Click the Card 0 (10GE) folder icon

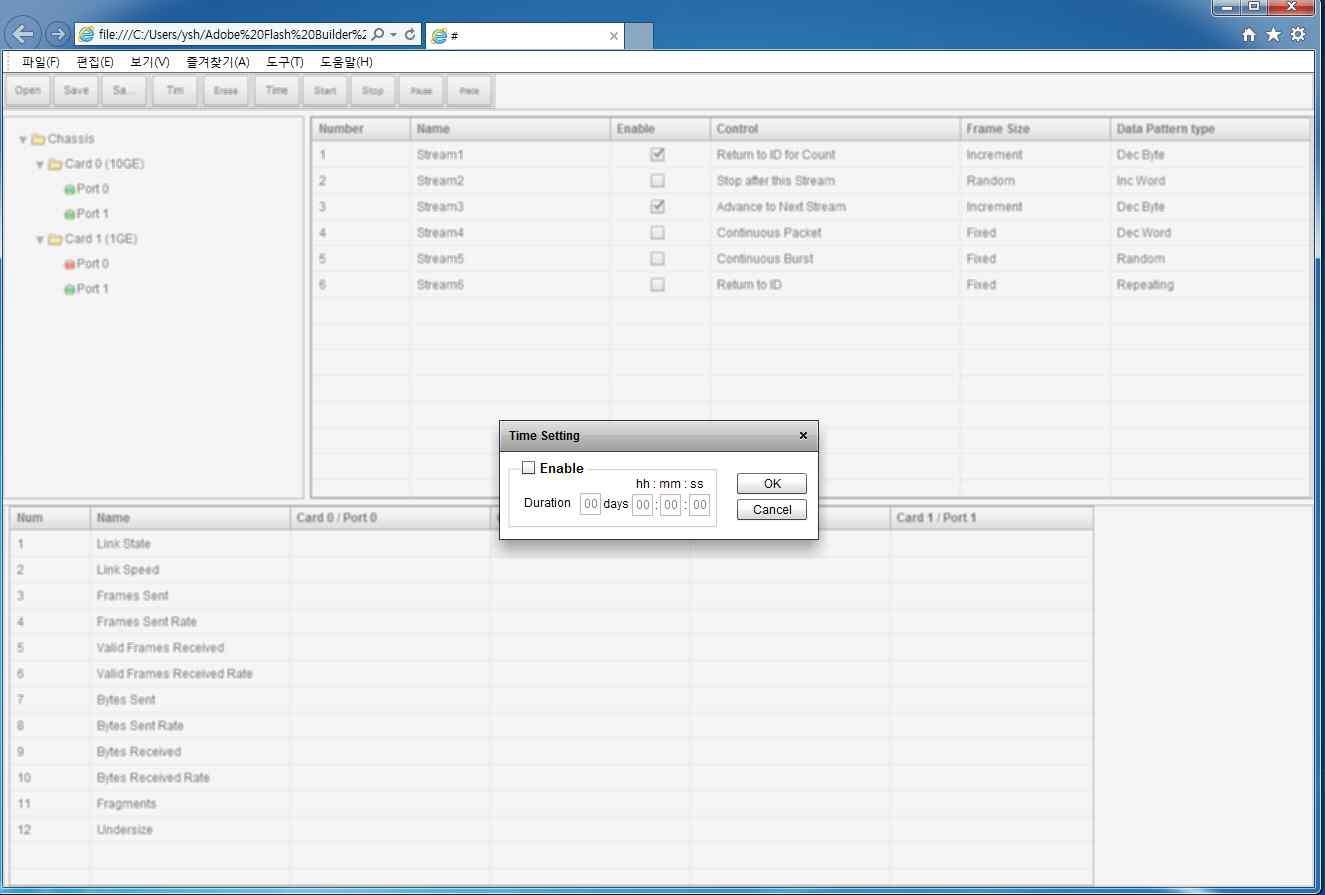55,164
